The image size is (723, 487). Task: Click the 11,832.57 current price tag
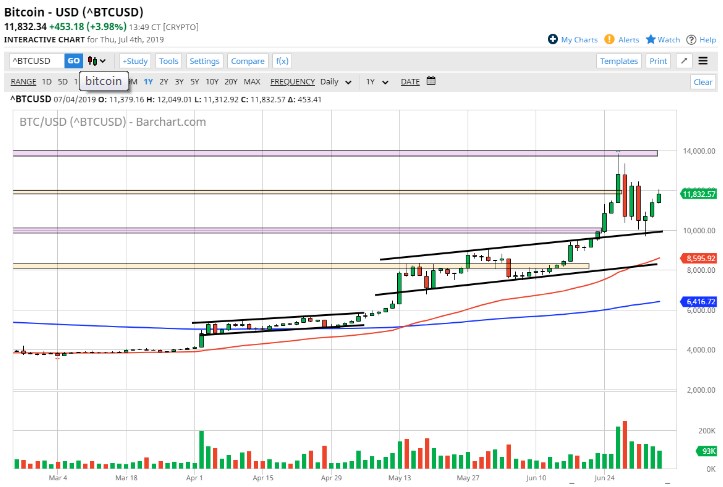point(699,194)
